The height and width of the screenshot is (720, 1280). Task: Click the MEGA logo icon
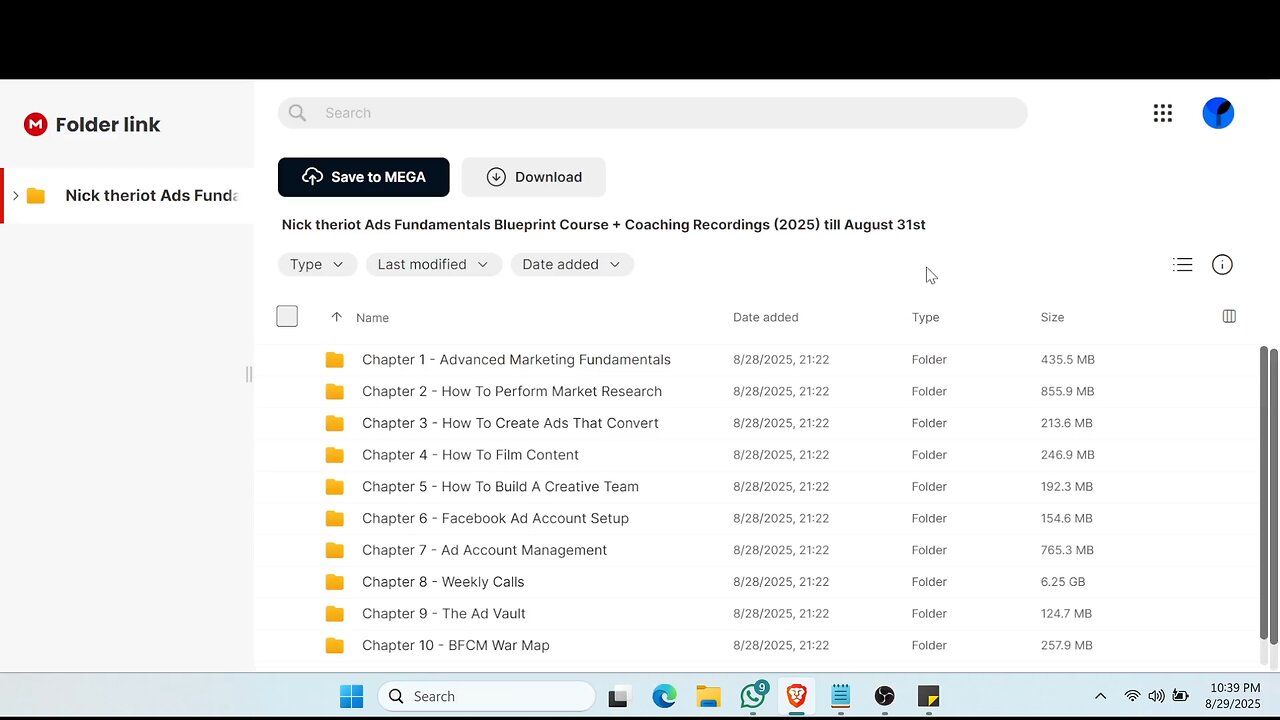pos(36,124)
